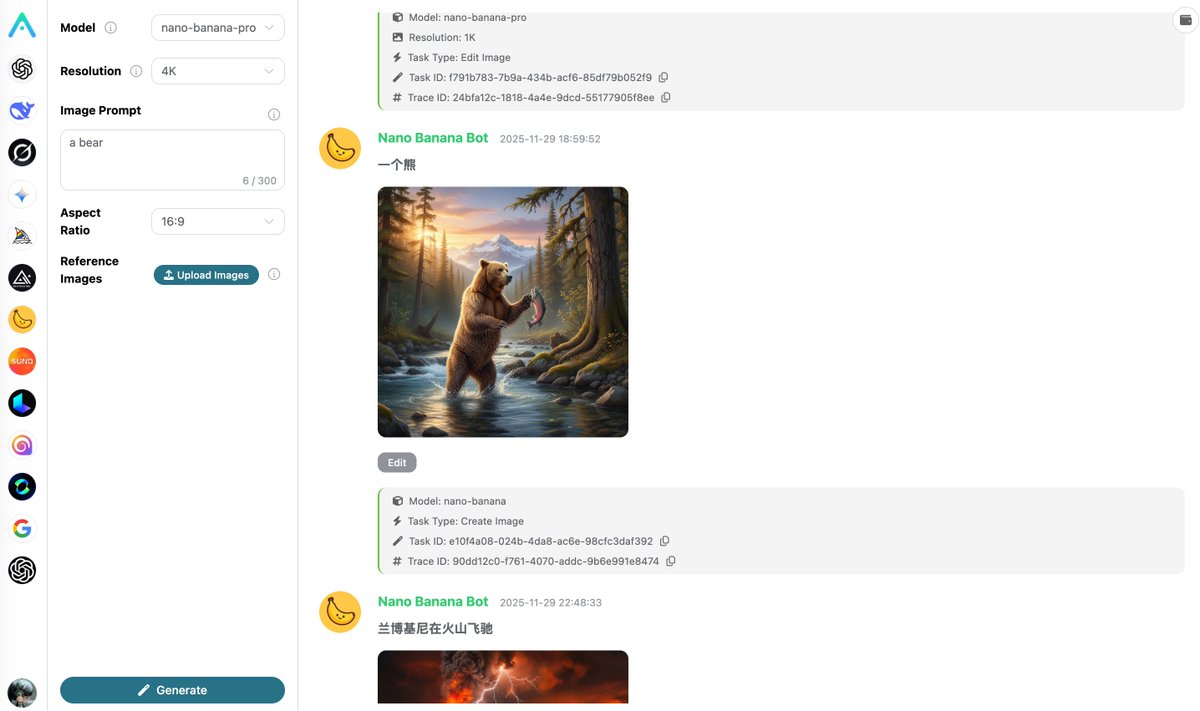This screenshot has width=1200, height=711.
Task: Click the text Task Type: Create Image
Action: tap(466, 521)
